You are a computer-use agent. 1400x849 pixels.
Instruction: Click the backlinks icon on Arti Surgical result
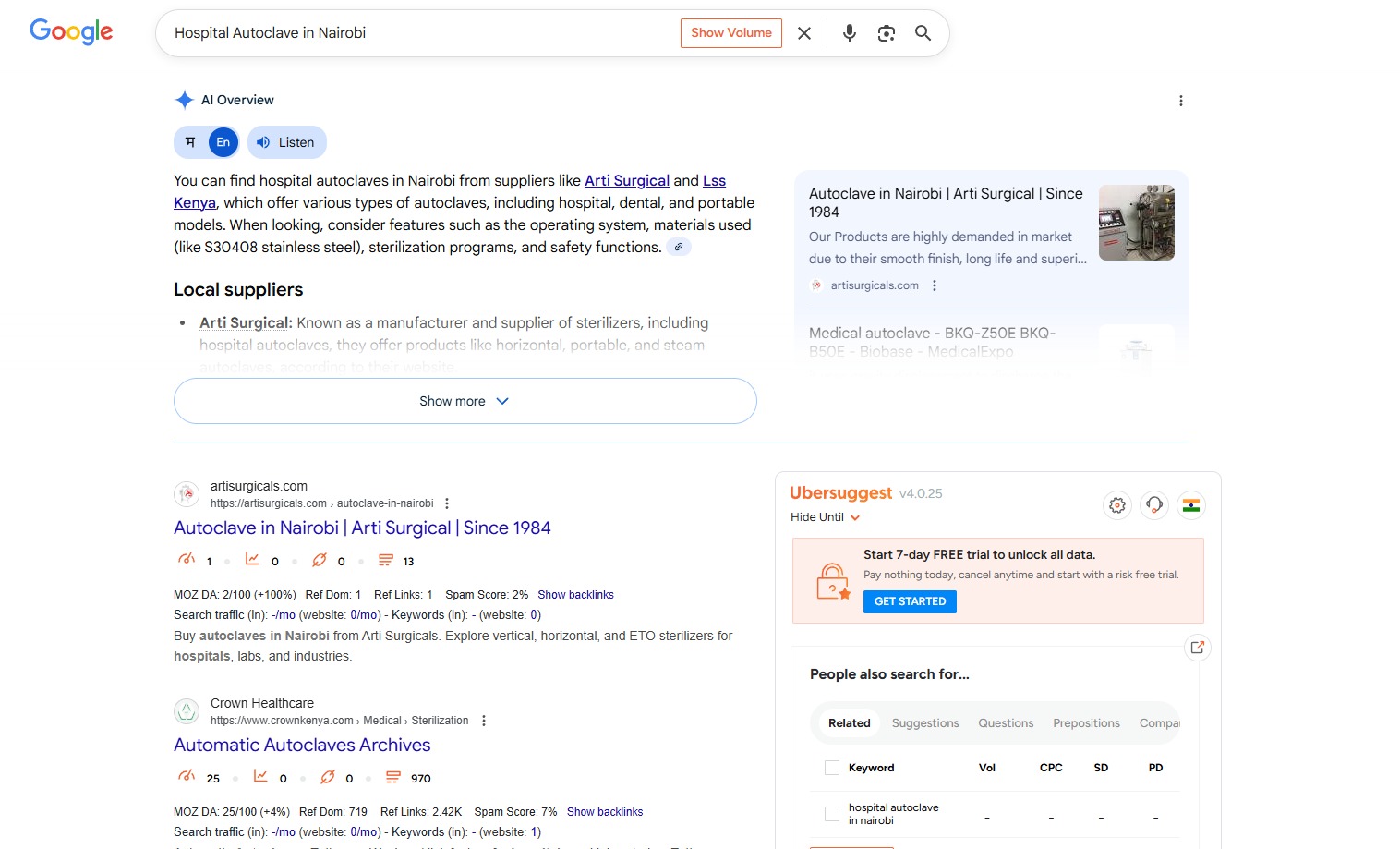point(320,560)
